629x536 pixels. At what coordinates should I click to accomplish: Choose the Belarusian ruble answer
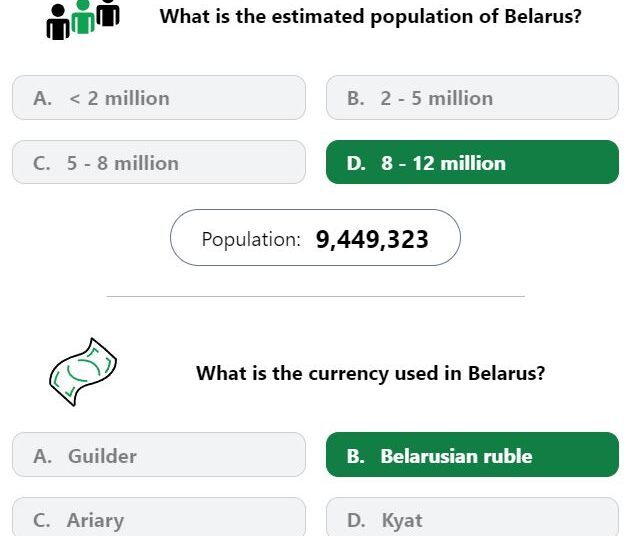point(473,455)
